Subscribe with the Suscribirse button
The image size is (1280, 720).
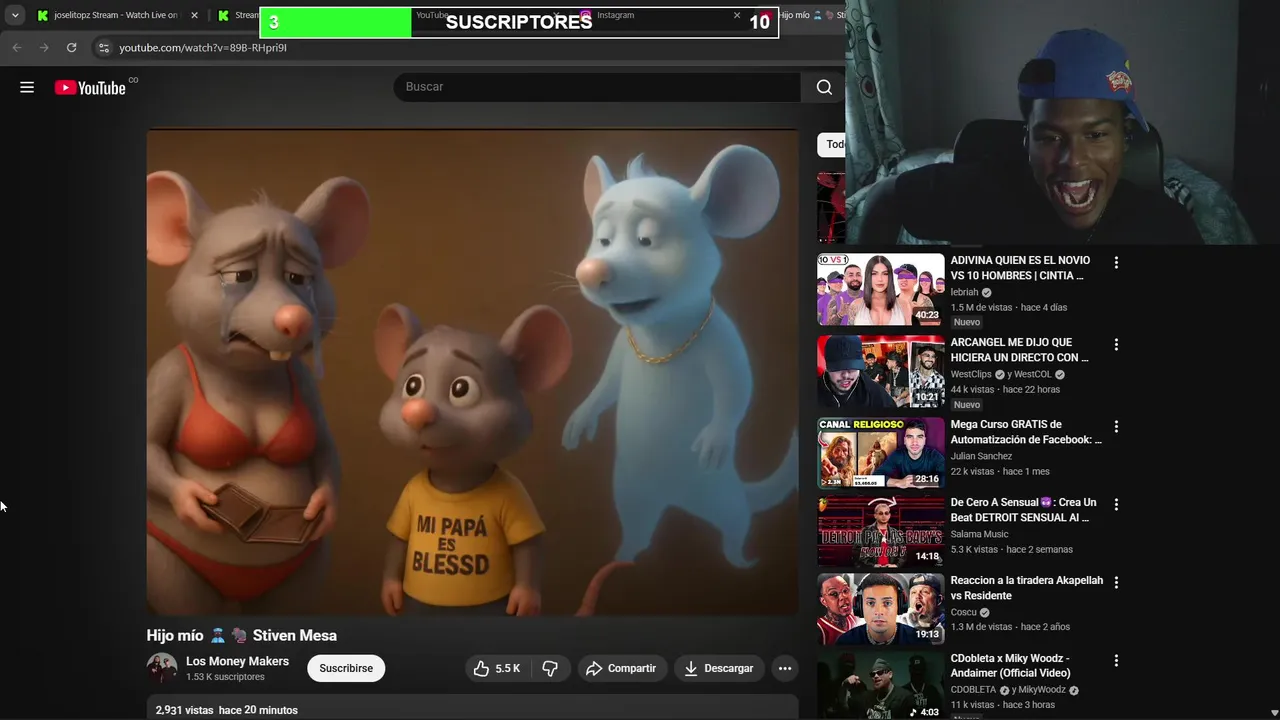tap(346, 668)
